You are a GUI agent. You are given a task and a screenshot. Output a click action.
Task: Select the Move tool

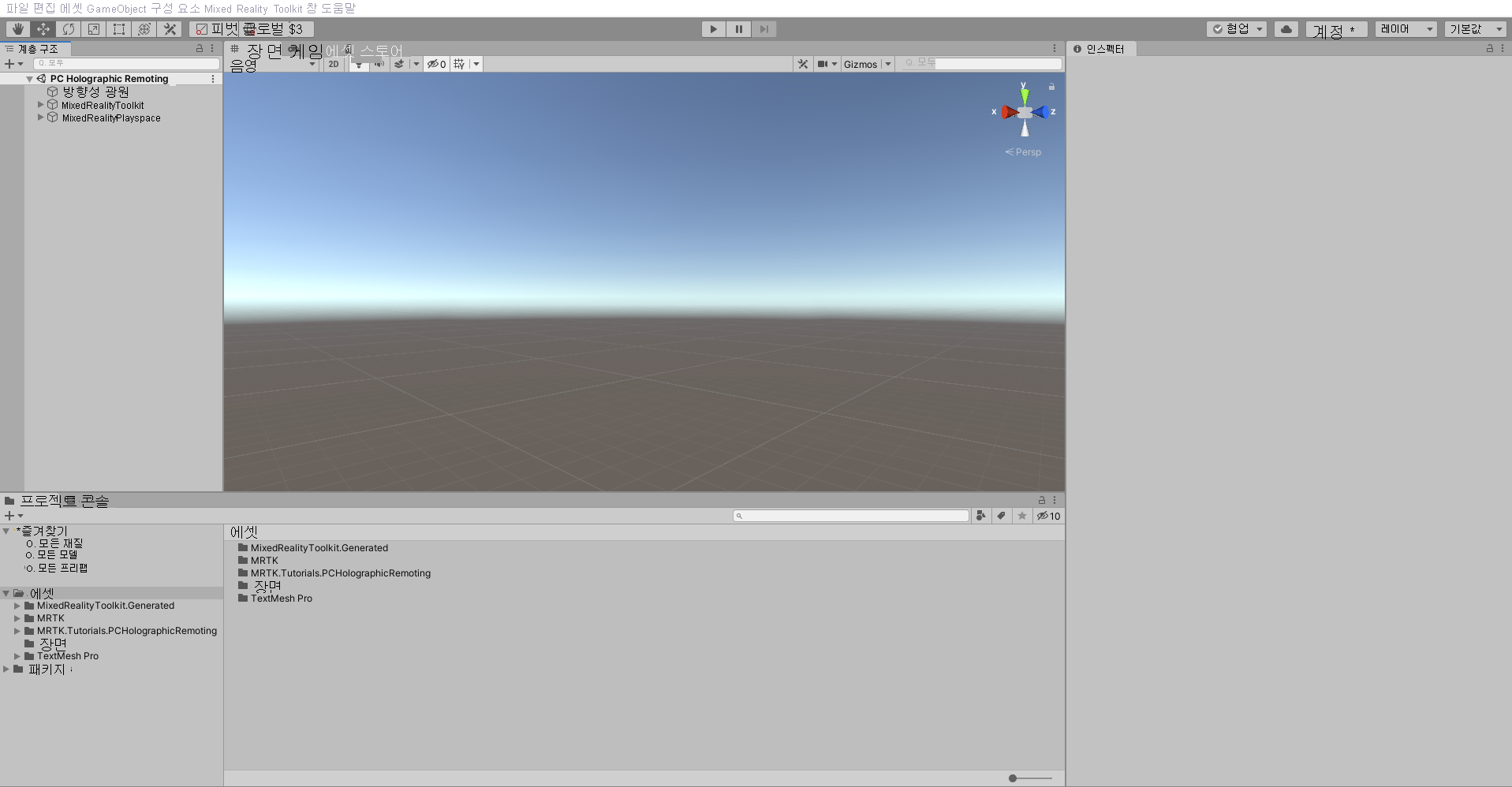click(x=43, y=29)
